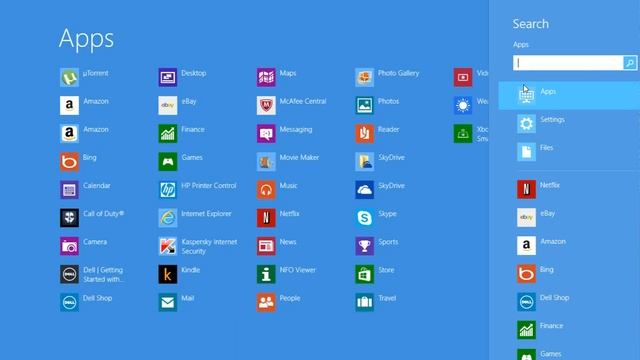Choose Amazon in Search pane
The height and width of the screenshot is (360, 640).
pos(569,245)
